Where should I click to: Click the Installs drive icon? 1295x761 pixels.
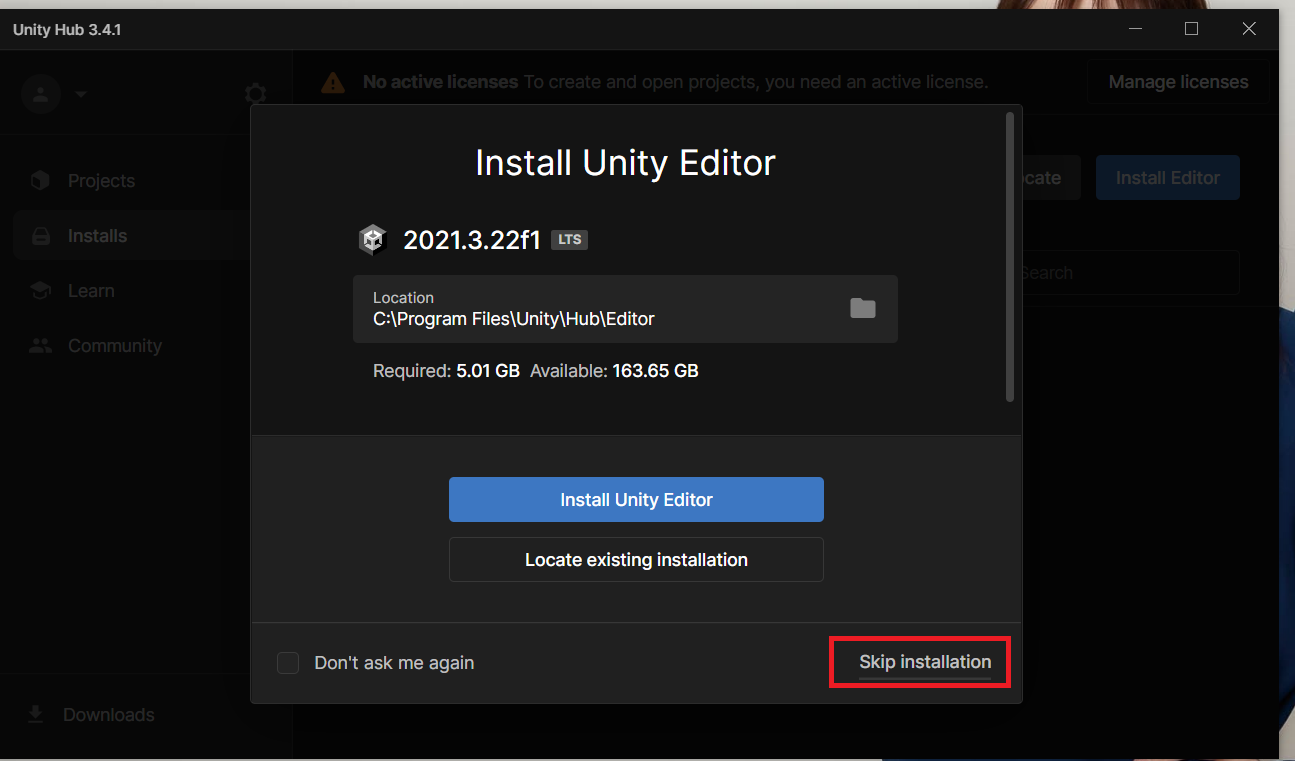coord(40,236)
